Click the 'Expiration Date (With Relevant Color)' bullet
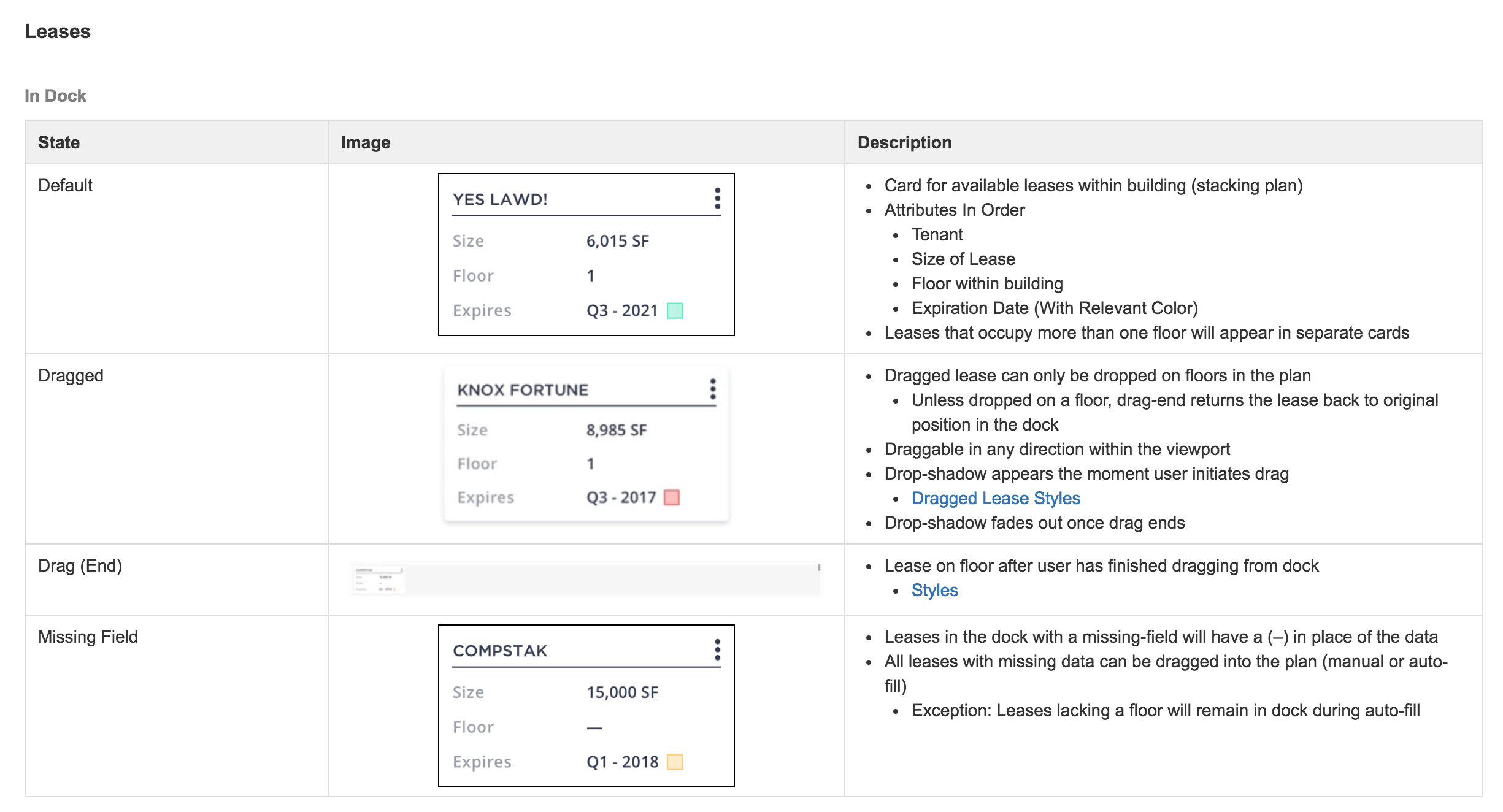This screenshot has width=1503, height=812. tap(1055, 308)
